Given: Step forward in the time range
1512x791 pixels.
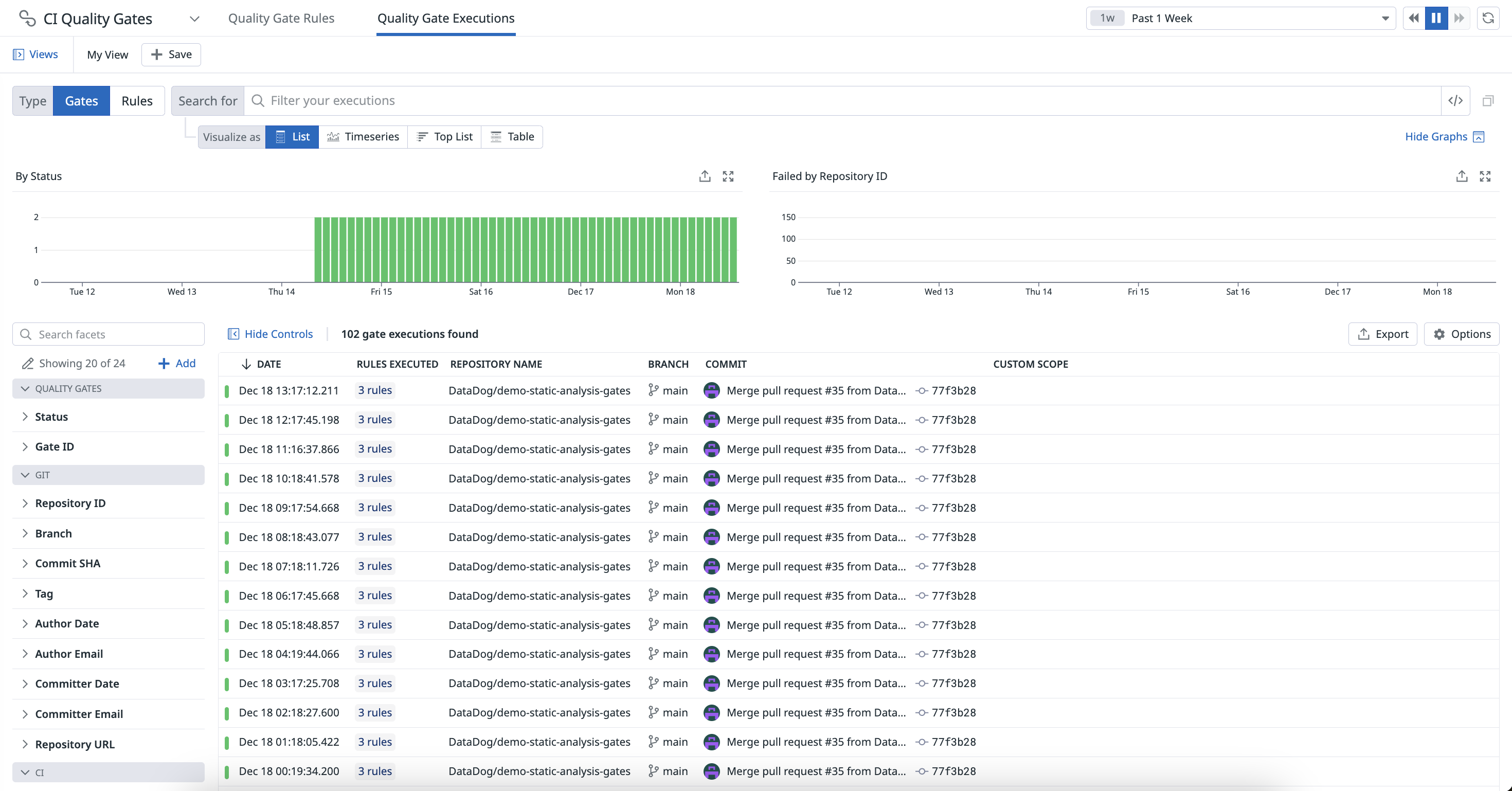Looking at the screenshot, I should [x=1459, y=18].
